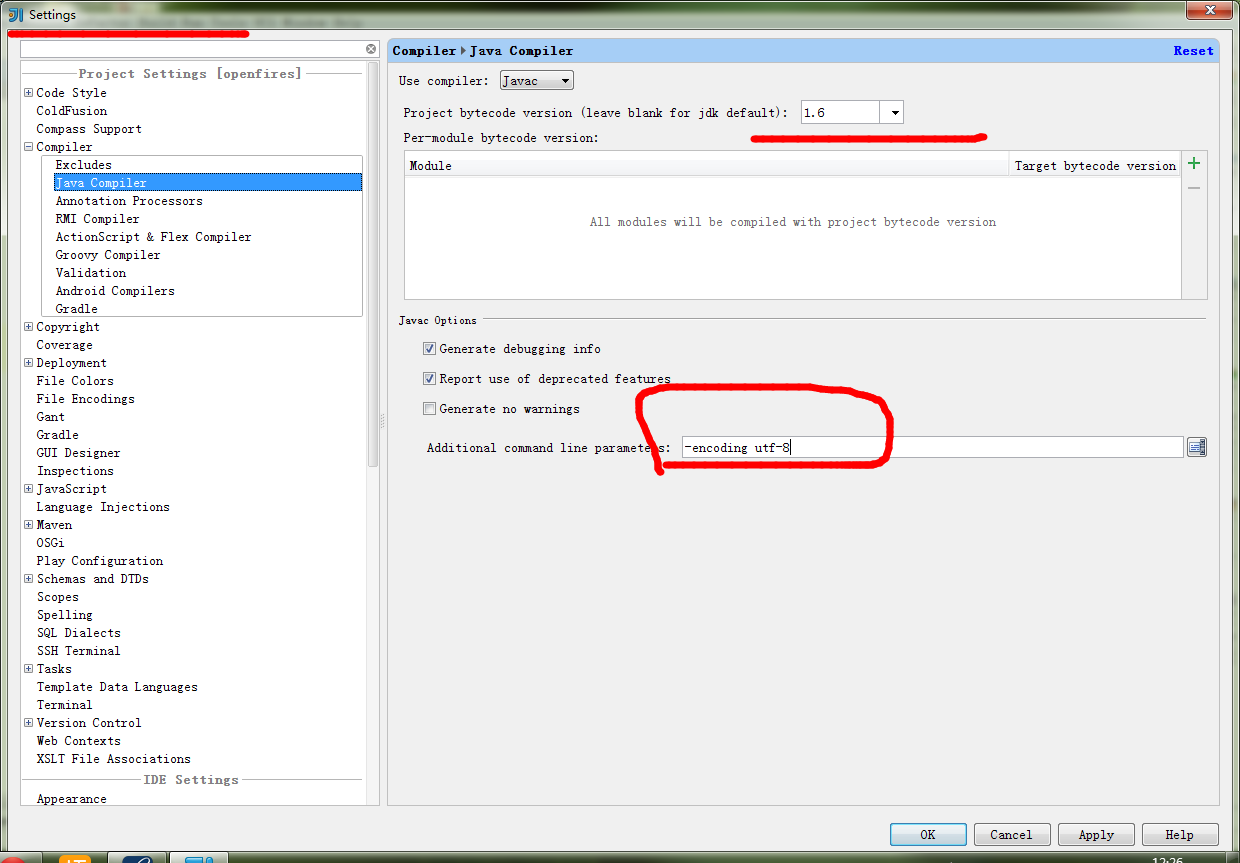Screen dimensions: 1240x863
Task: Open the "Use compiler" dropdown
Action: click(x=536, y=80)
